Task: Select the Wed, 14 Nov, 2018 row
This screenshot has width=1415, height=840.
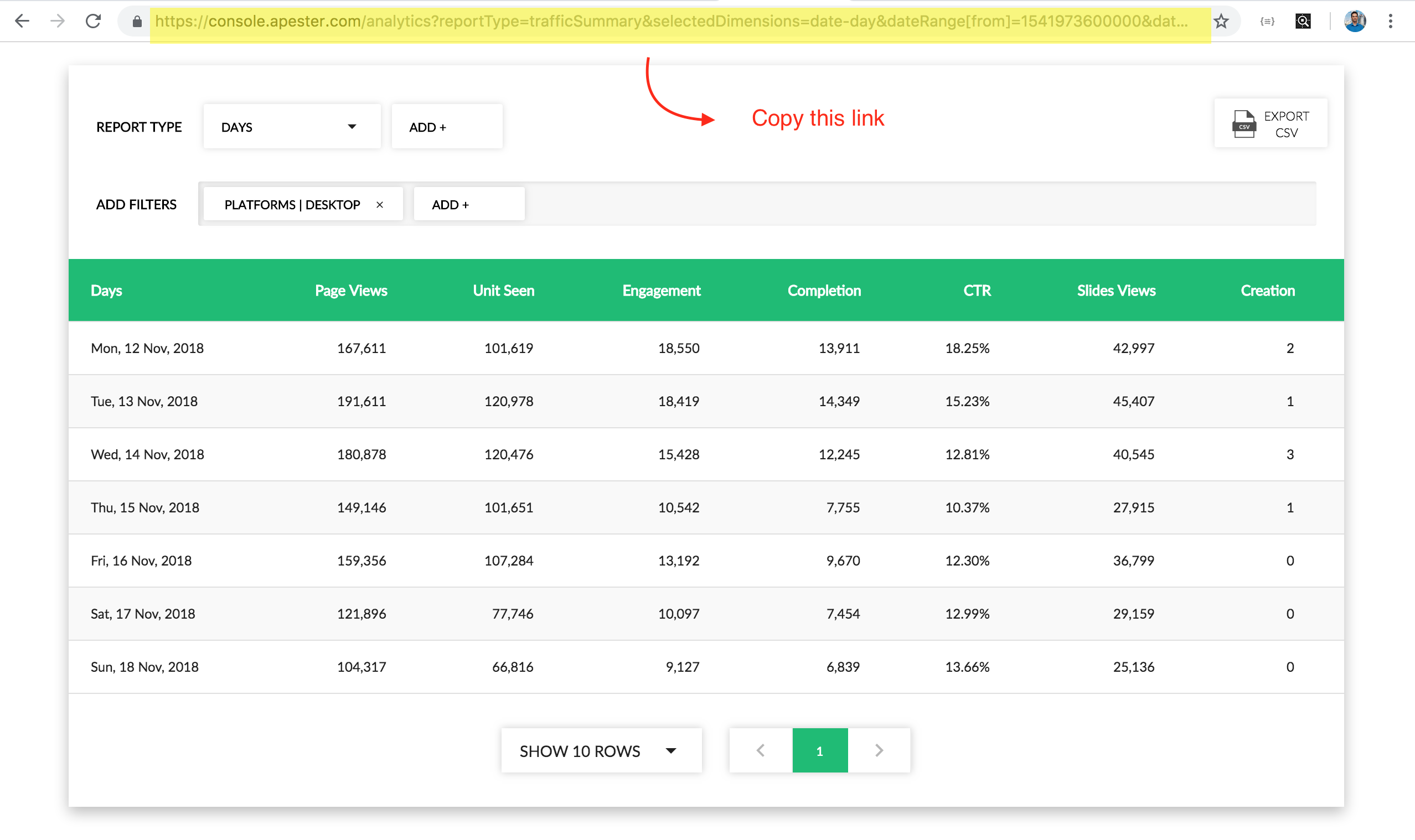Action: [706, 454]
